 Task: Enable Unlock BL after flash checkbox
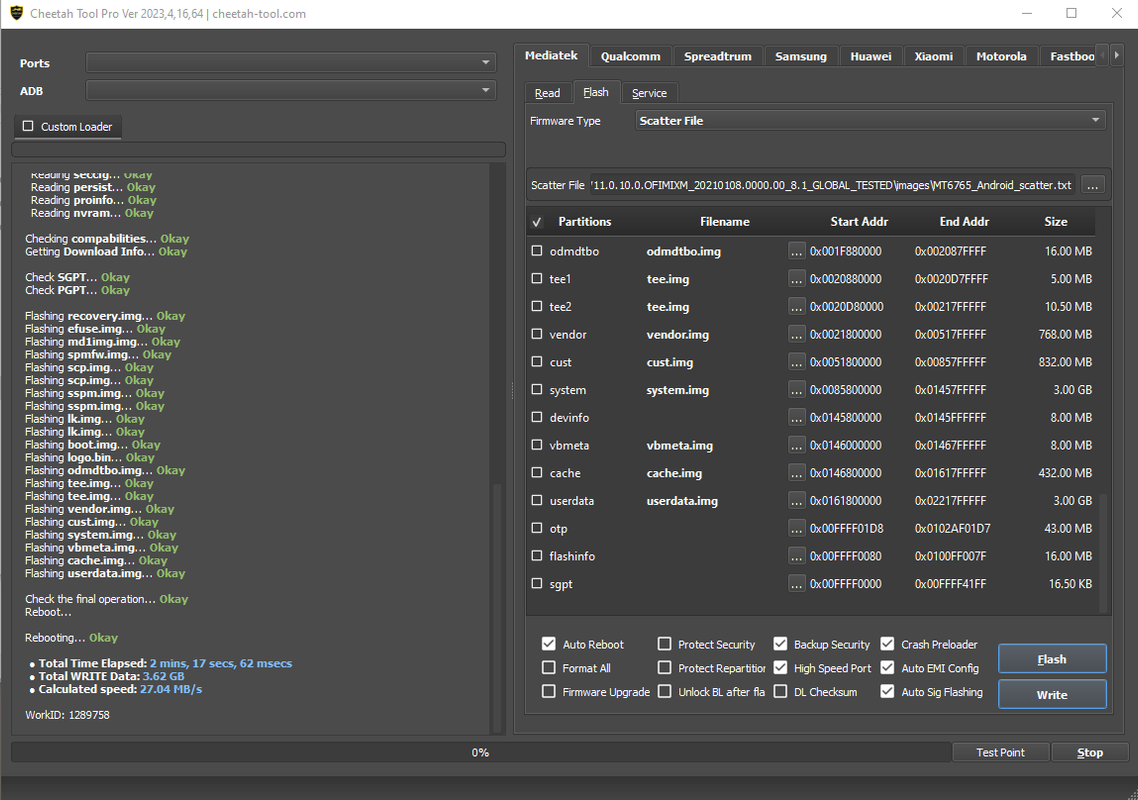664,692
